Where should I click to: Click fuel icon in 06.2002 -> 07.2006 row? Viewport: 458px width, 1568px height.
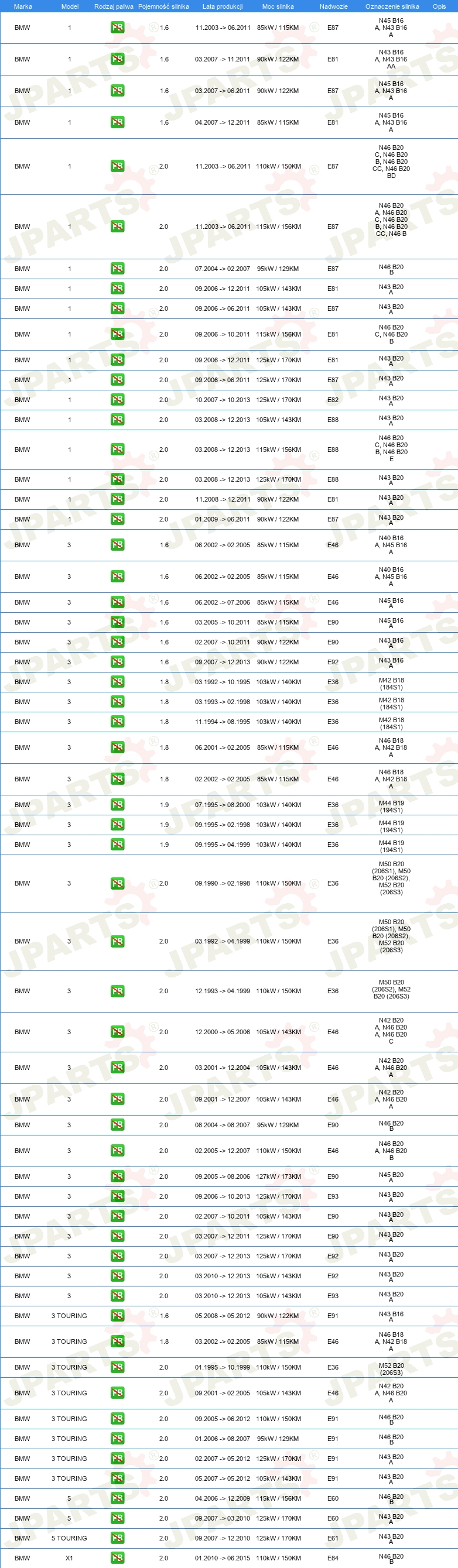(118, 602)
